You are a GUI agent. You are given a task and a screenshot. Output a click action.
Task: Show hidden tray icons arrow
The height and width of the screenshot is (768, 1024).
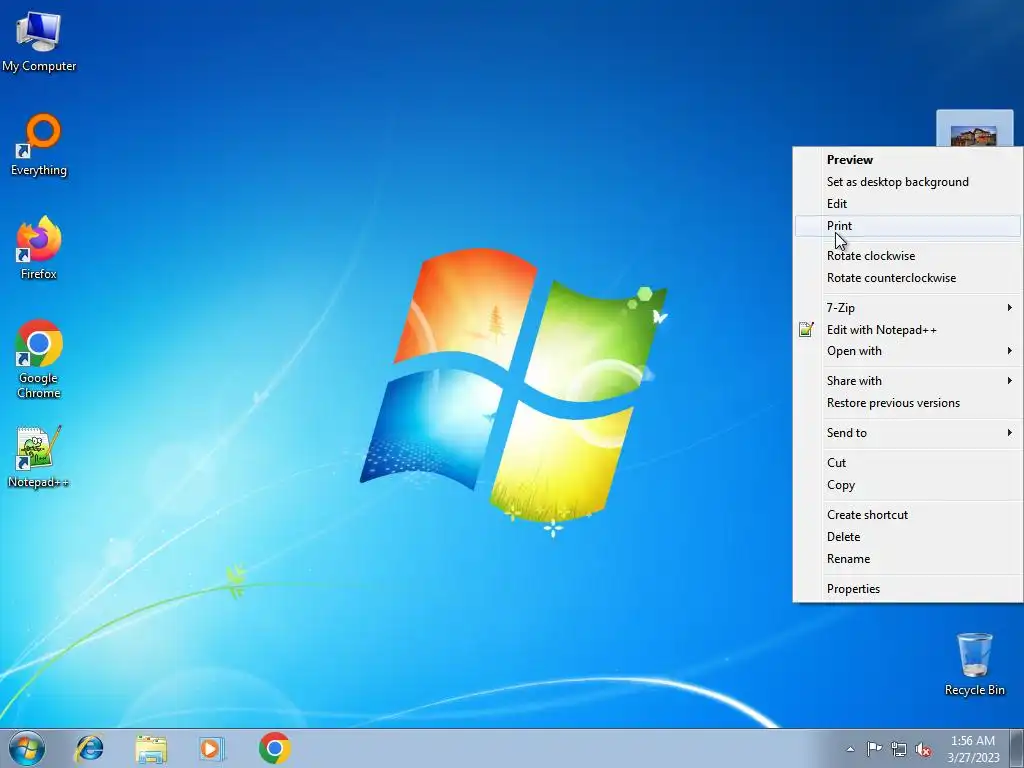850,749
